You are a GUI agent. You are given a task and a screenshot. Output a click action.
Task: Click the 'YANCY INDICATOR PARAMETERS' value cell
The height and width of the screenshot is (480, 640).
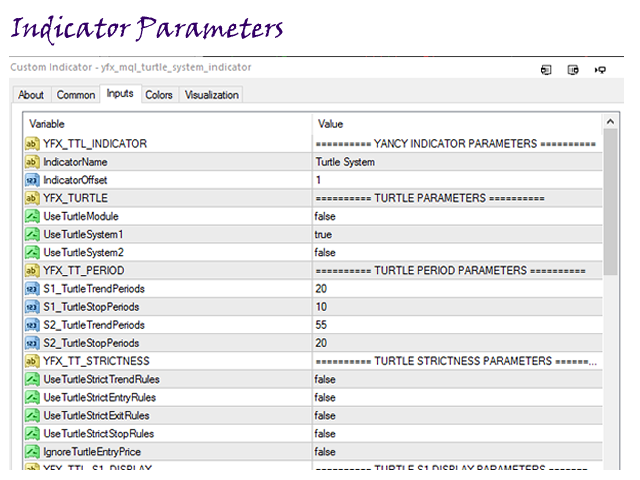456,144
